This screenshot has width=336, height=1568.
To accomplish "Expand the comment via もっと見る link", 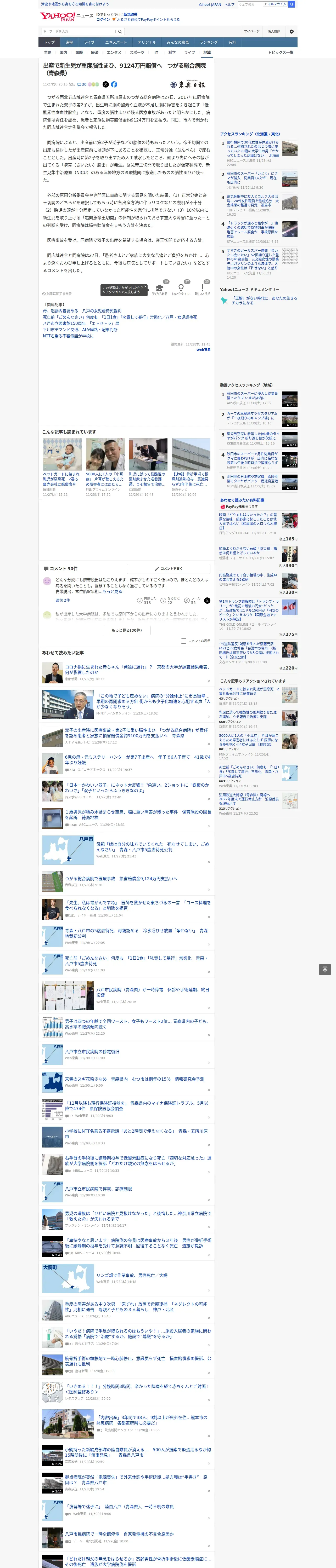I will coord(112,591).
